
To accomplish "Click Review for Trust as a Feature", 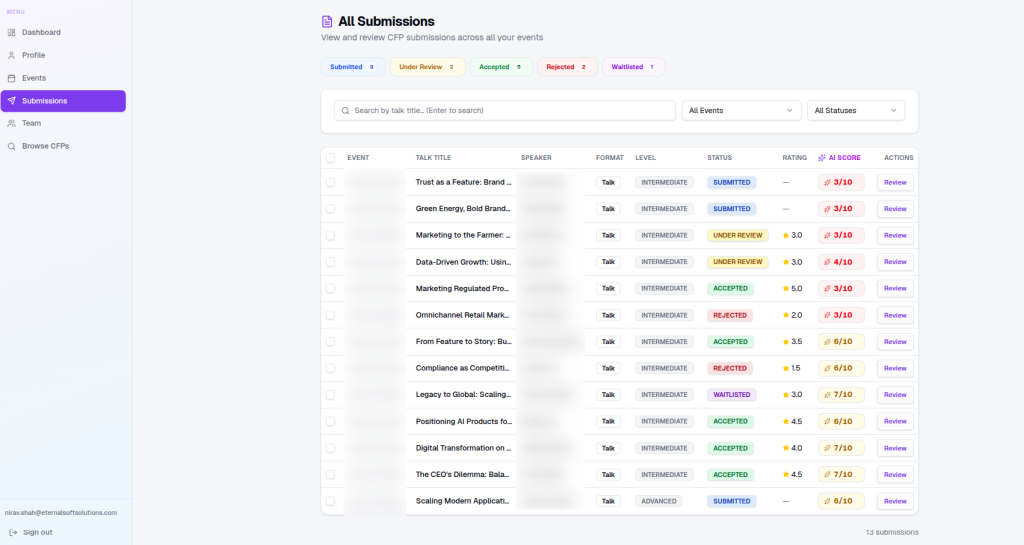I will 895,183.
